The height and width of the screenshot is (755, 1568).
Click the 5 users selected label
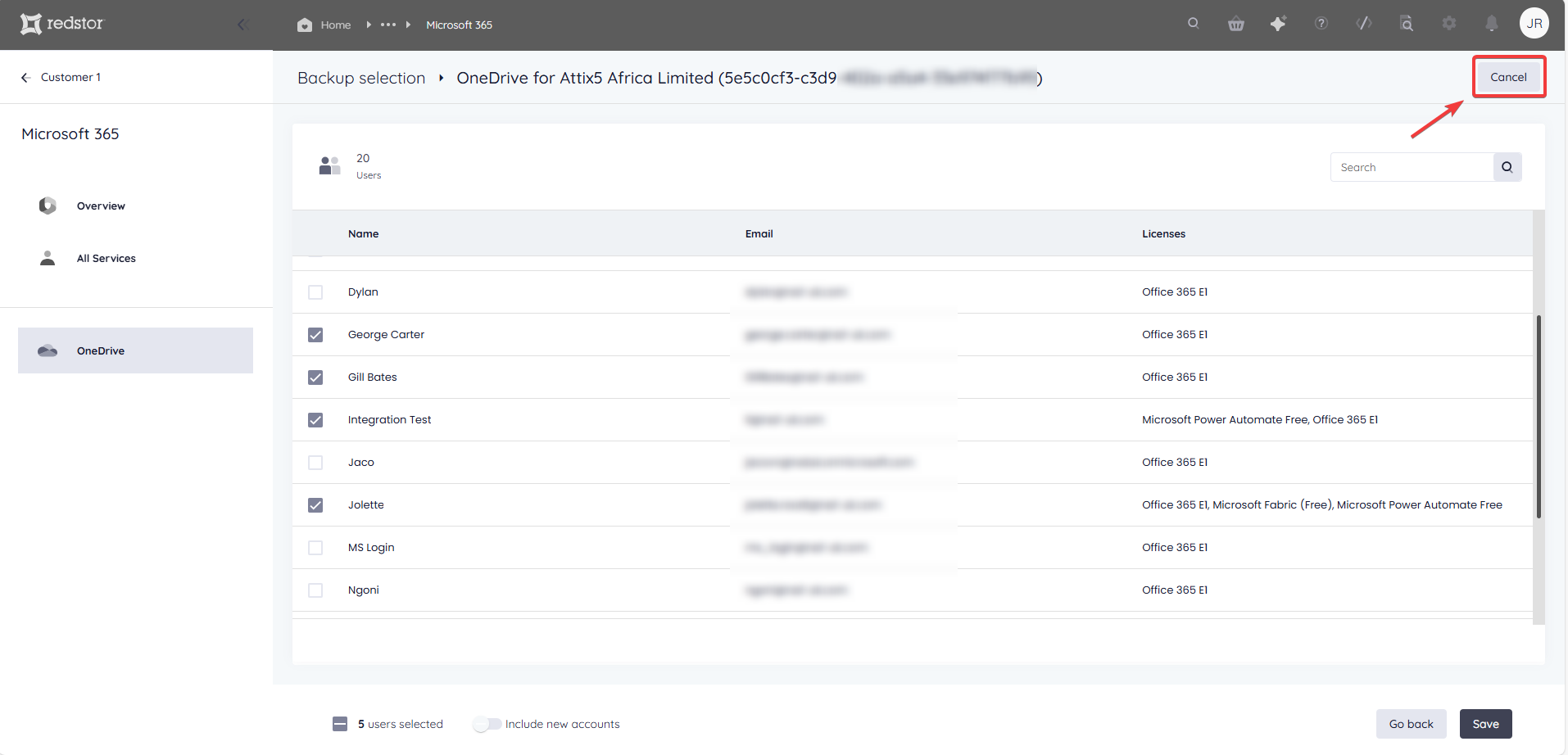click(400, 724)
